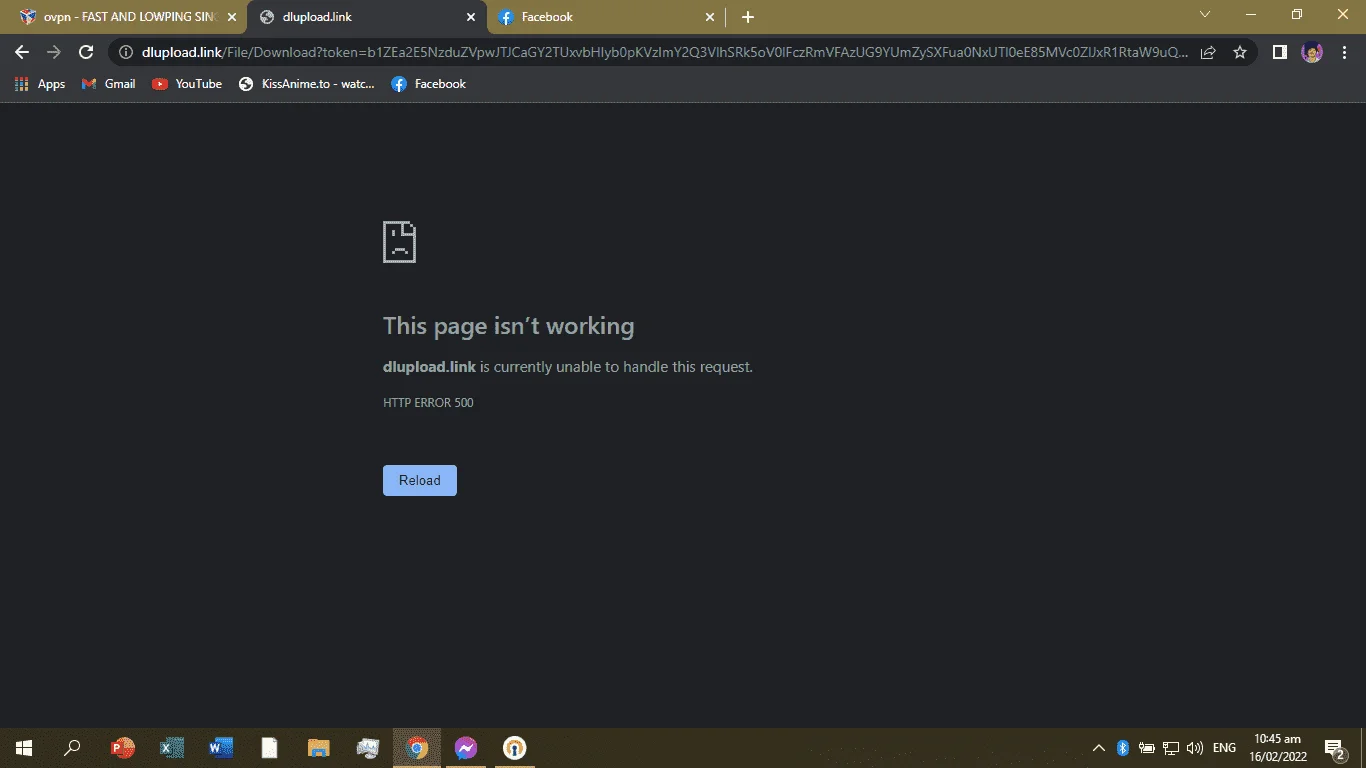Open the app right of File Explorer on taskbar
Image resolution: width=1366 pixels, height=768 pixels.
pyautogui.click(x=368, y=748)
